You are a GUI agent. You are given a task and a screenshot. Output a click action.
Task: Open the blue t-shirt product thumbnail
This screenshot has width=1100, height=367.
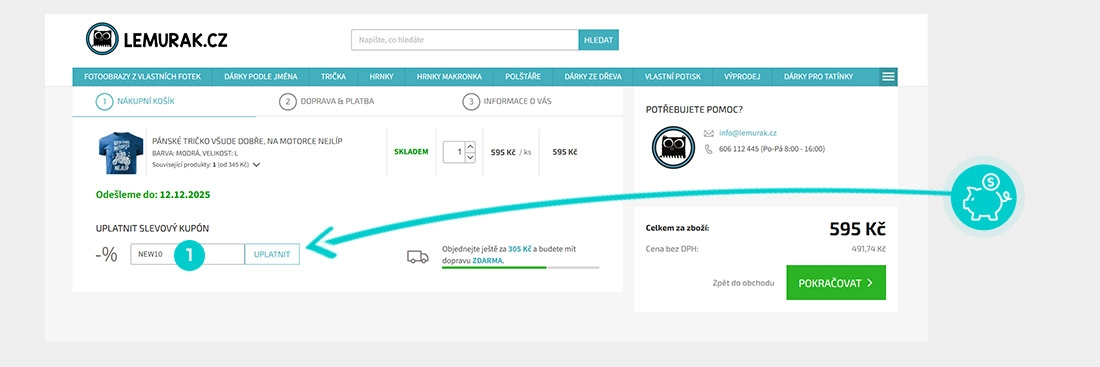pyautogui.click(x=121, y=152)
